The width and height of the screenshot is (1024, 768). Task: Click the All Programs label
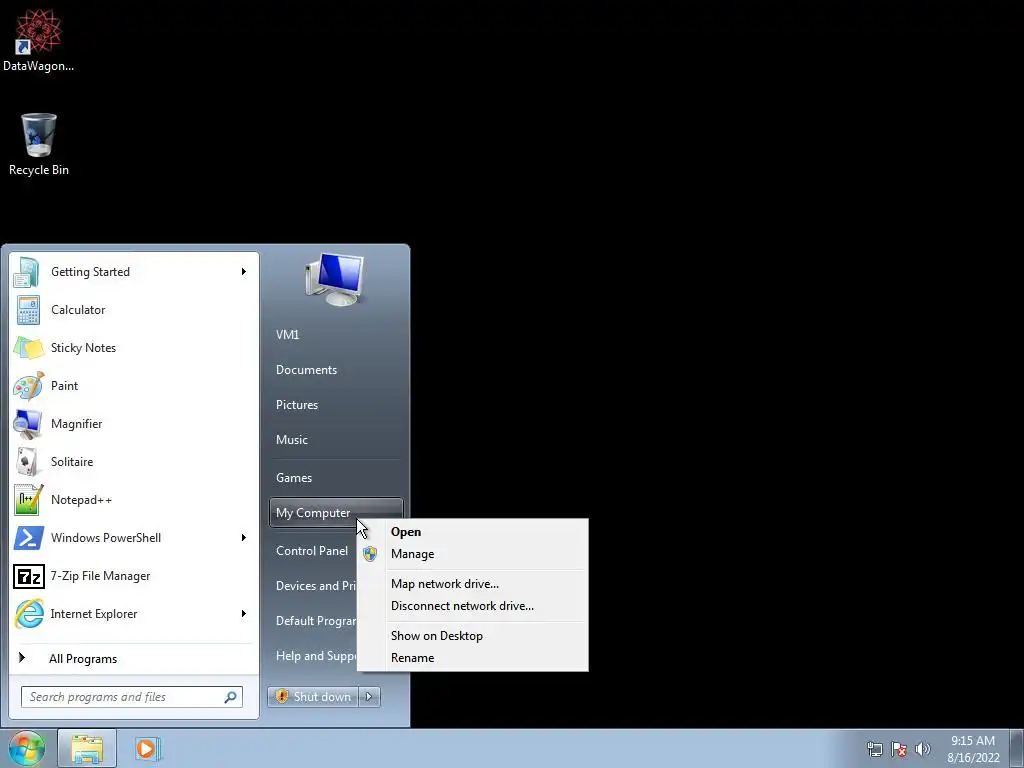coord(83,659)
